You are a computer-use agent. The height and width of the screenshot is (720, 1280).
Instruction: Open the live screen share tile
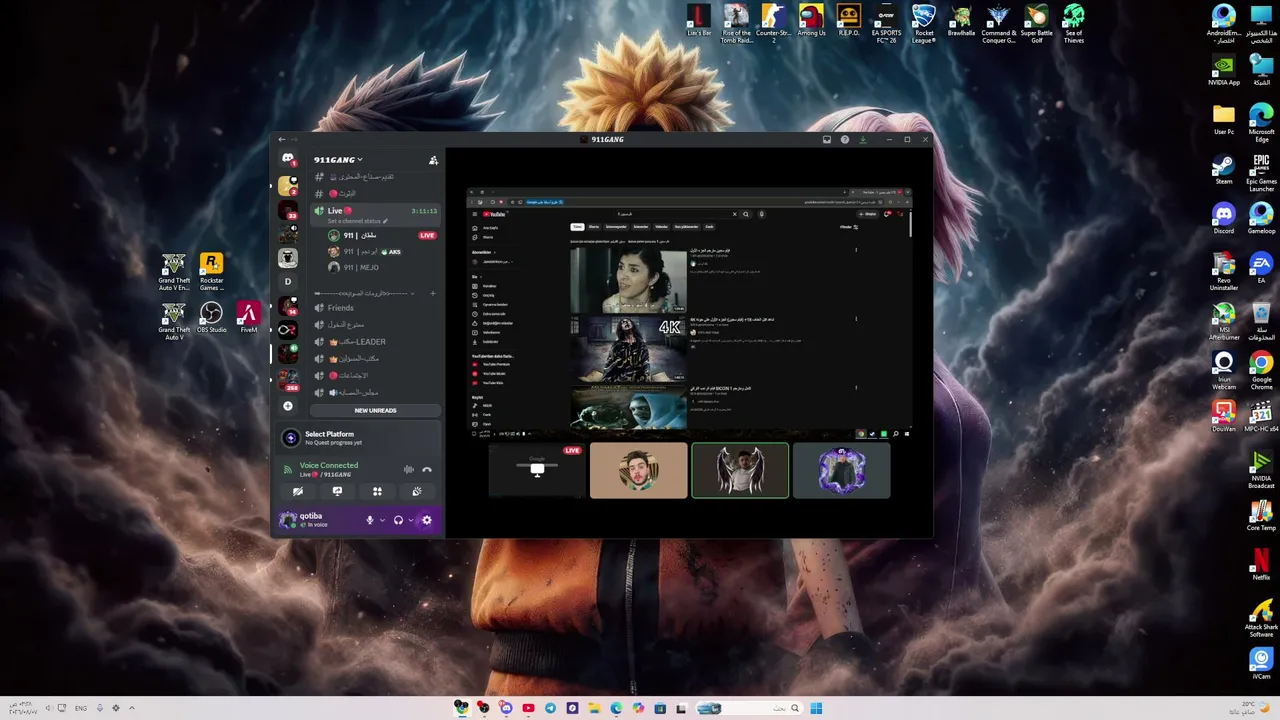coord(537,470)
